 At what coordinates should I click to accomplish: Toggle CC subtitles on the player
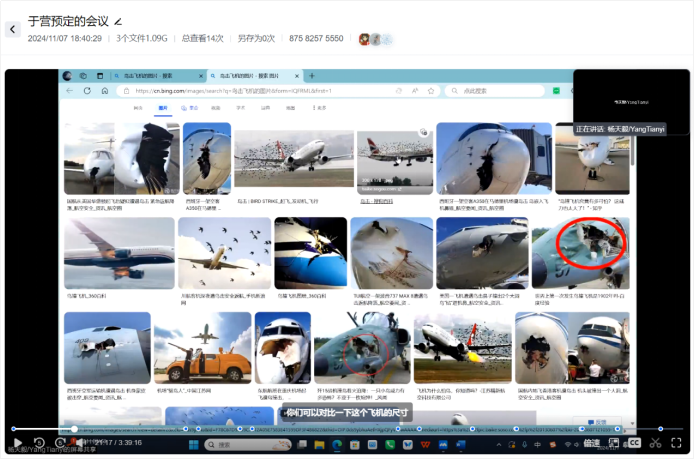point(634,442)
